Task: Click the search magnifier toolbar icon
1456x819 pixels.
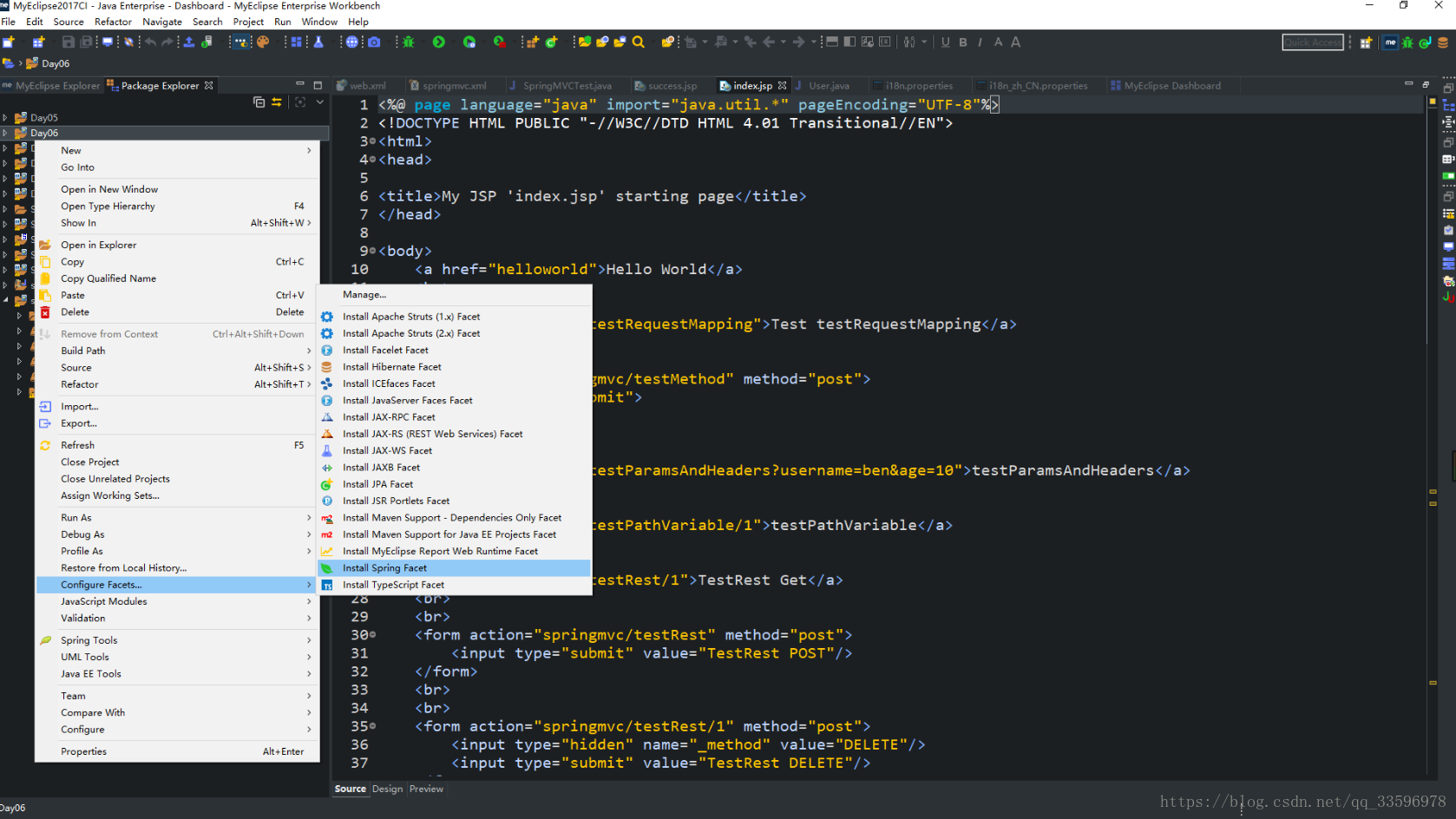Action: (x=639, y=42)
